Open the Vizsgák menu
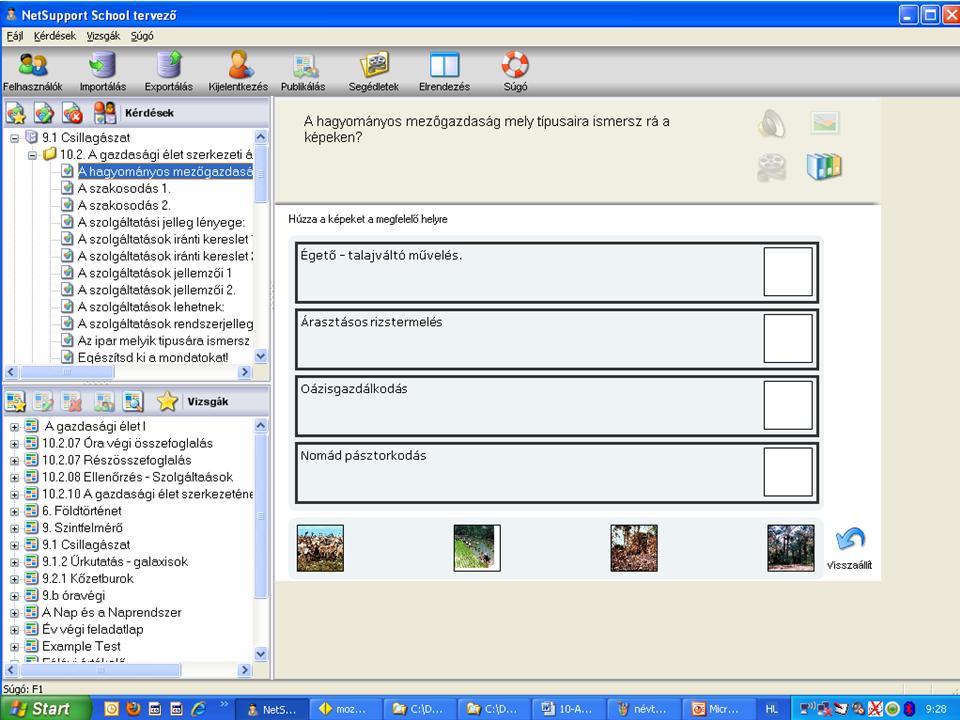The width and height of the screenshot is (960, 720). pyautogui.click(x=103, y=35)
